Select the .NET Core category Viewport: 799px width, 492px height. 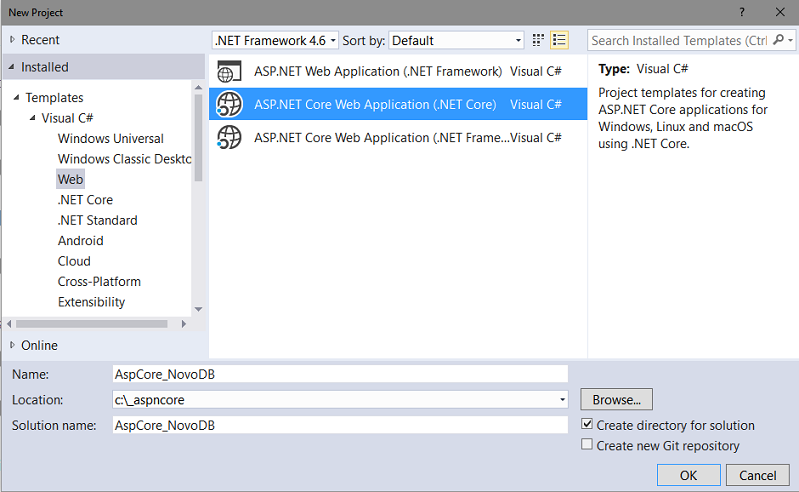pyautogui.click(x=85, y=200)
